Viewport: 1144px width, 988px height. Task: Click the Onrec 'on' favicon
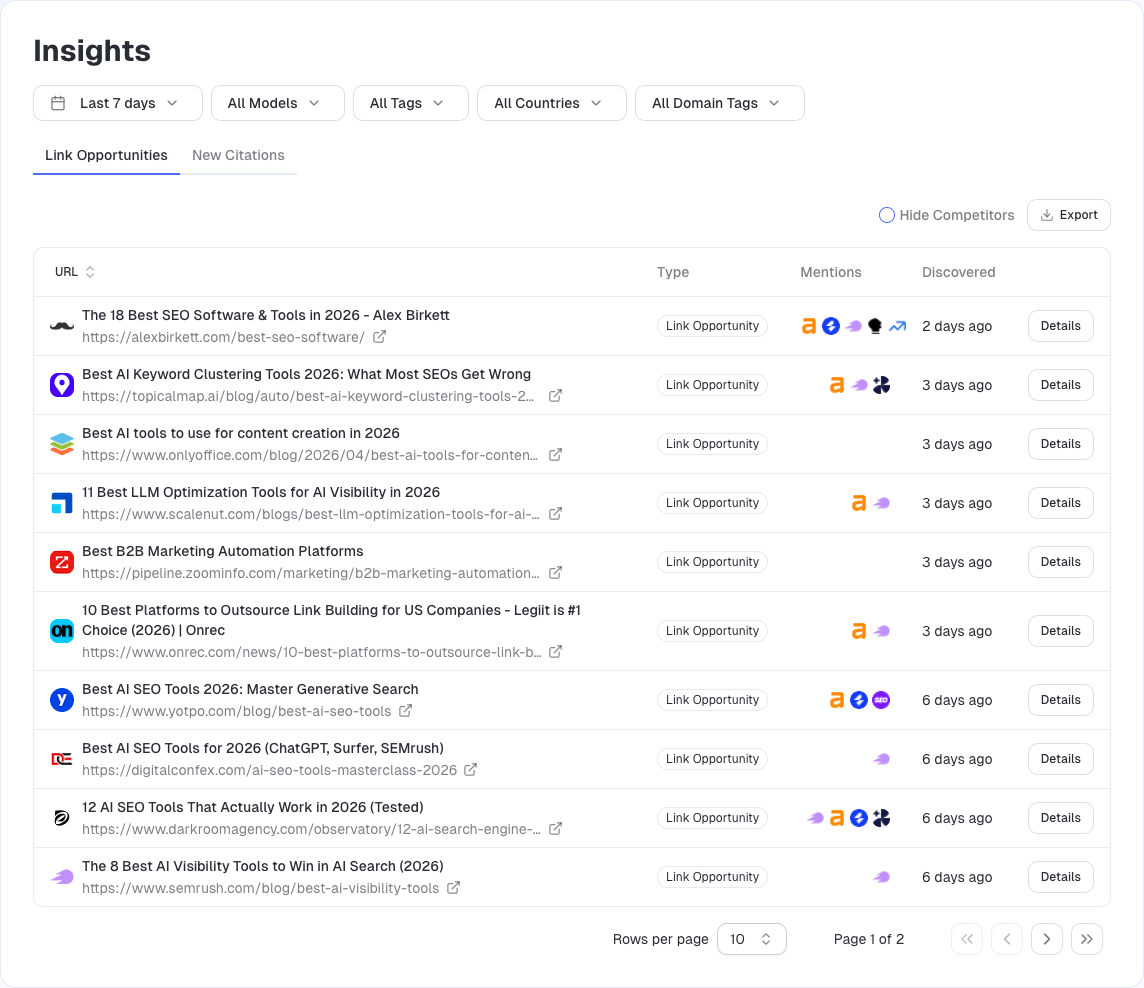(62, 630)
